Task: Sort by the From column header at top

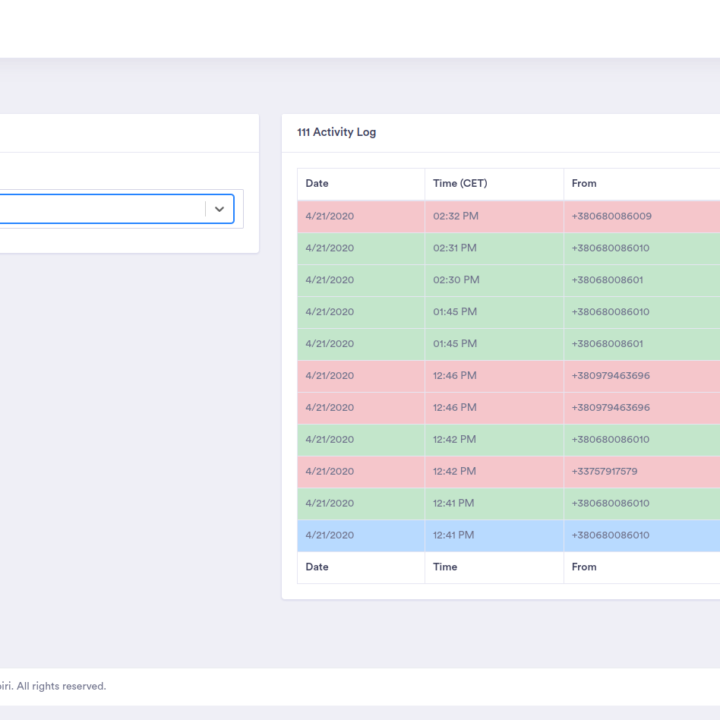Action: coord(584,183)
